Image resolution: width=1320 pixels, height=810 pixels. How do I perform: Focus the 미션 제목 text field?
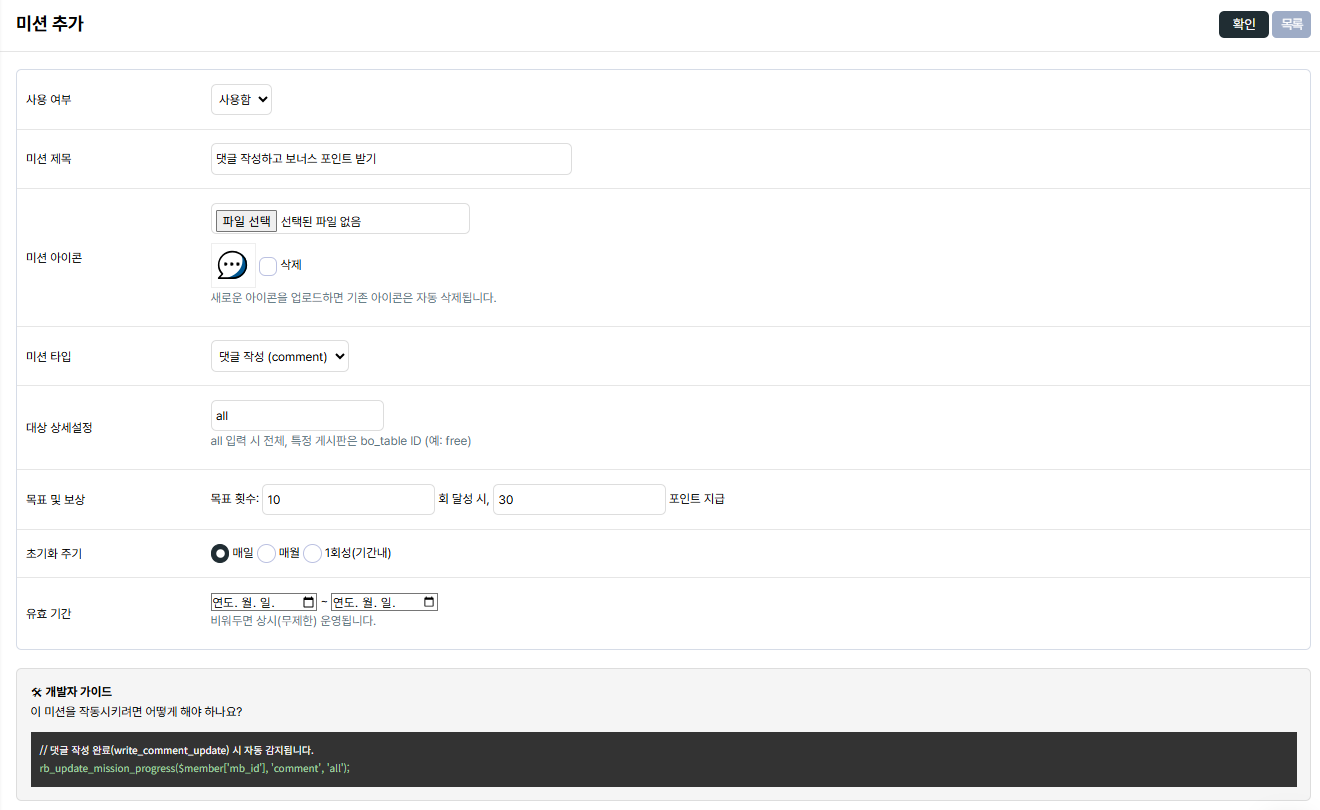tap(391, 159)
